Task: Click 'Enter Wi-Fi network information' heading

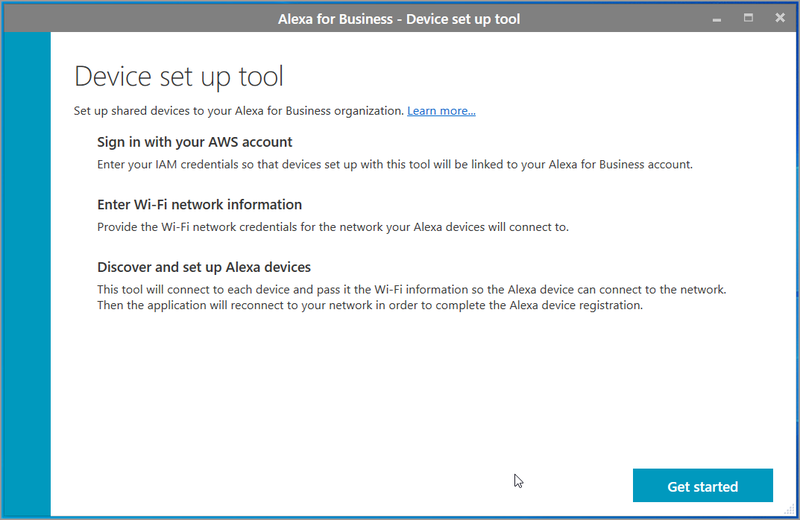Action: point(199,205)
